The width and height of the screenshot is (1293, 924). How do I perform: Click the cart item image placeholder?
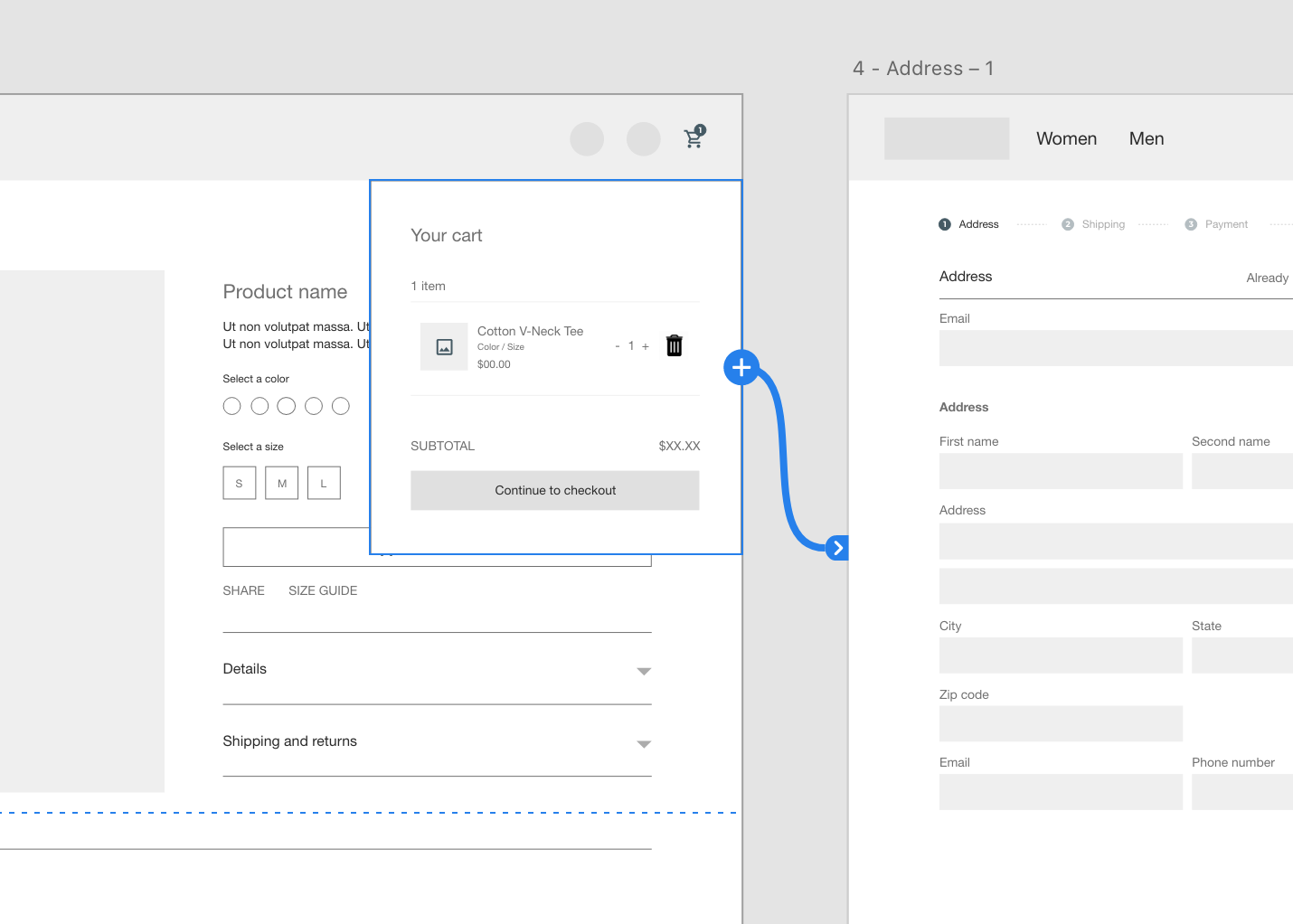444,347
